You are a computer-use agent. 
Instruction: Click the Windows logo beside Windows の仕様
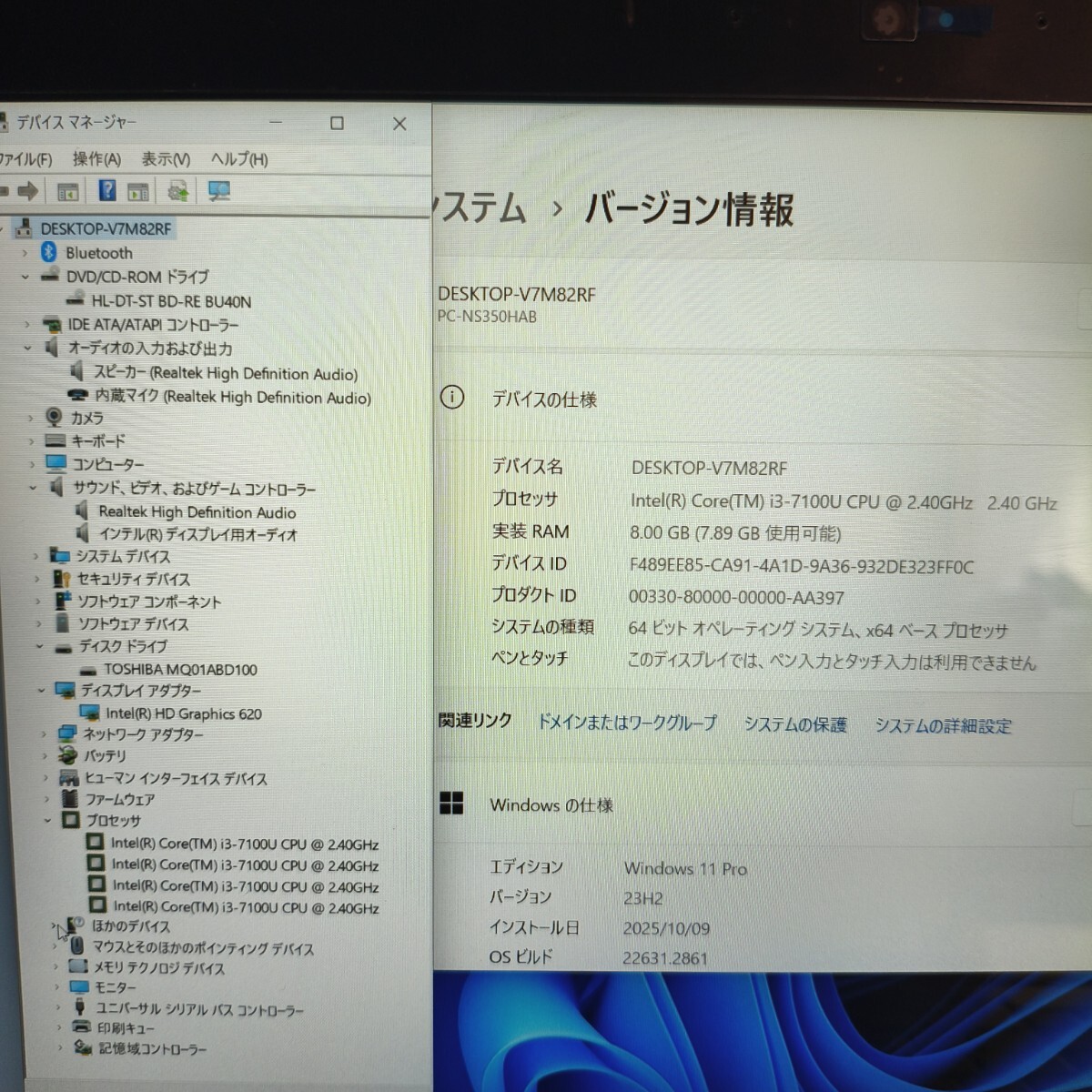click(x=451, y=804)
